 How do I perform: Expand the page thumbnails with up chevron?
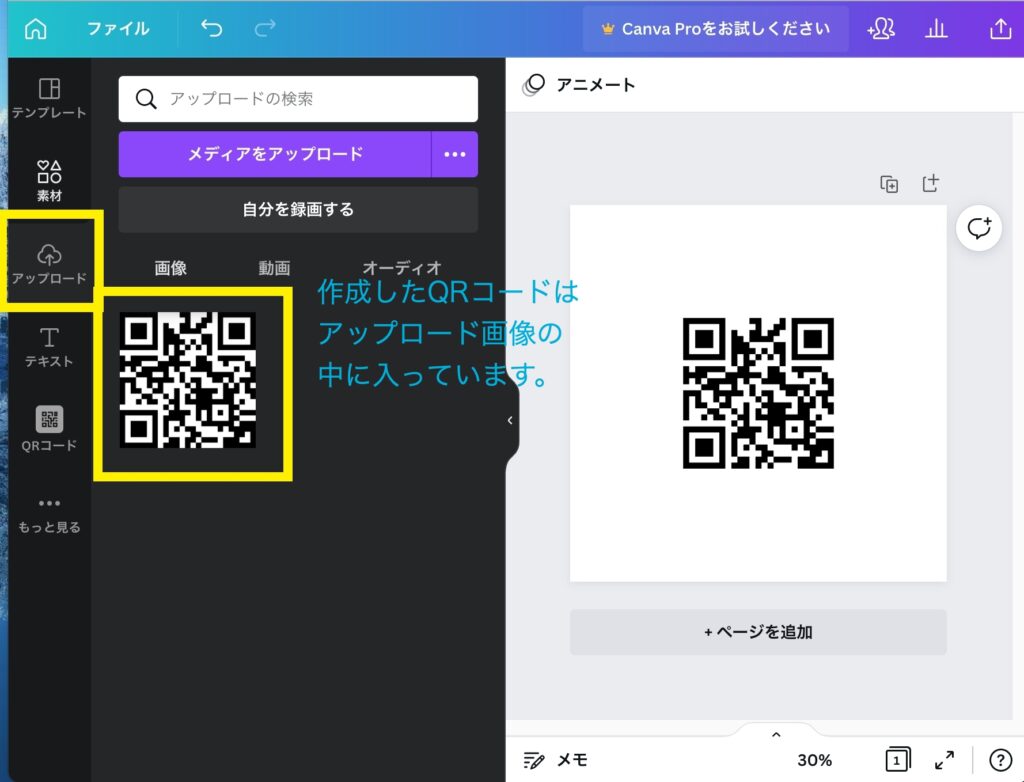point(776,735)
